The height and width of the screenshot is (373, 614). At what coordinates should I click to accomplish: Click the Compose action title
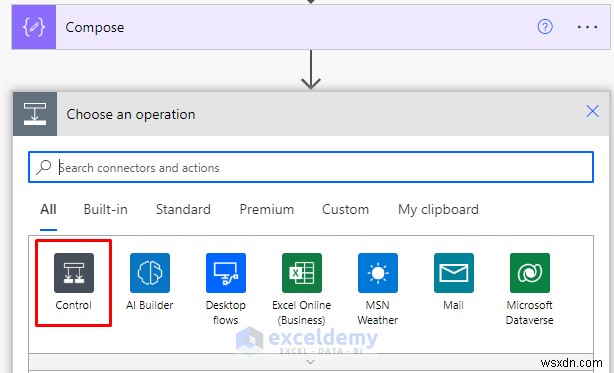[95, 27]
